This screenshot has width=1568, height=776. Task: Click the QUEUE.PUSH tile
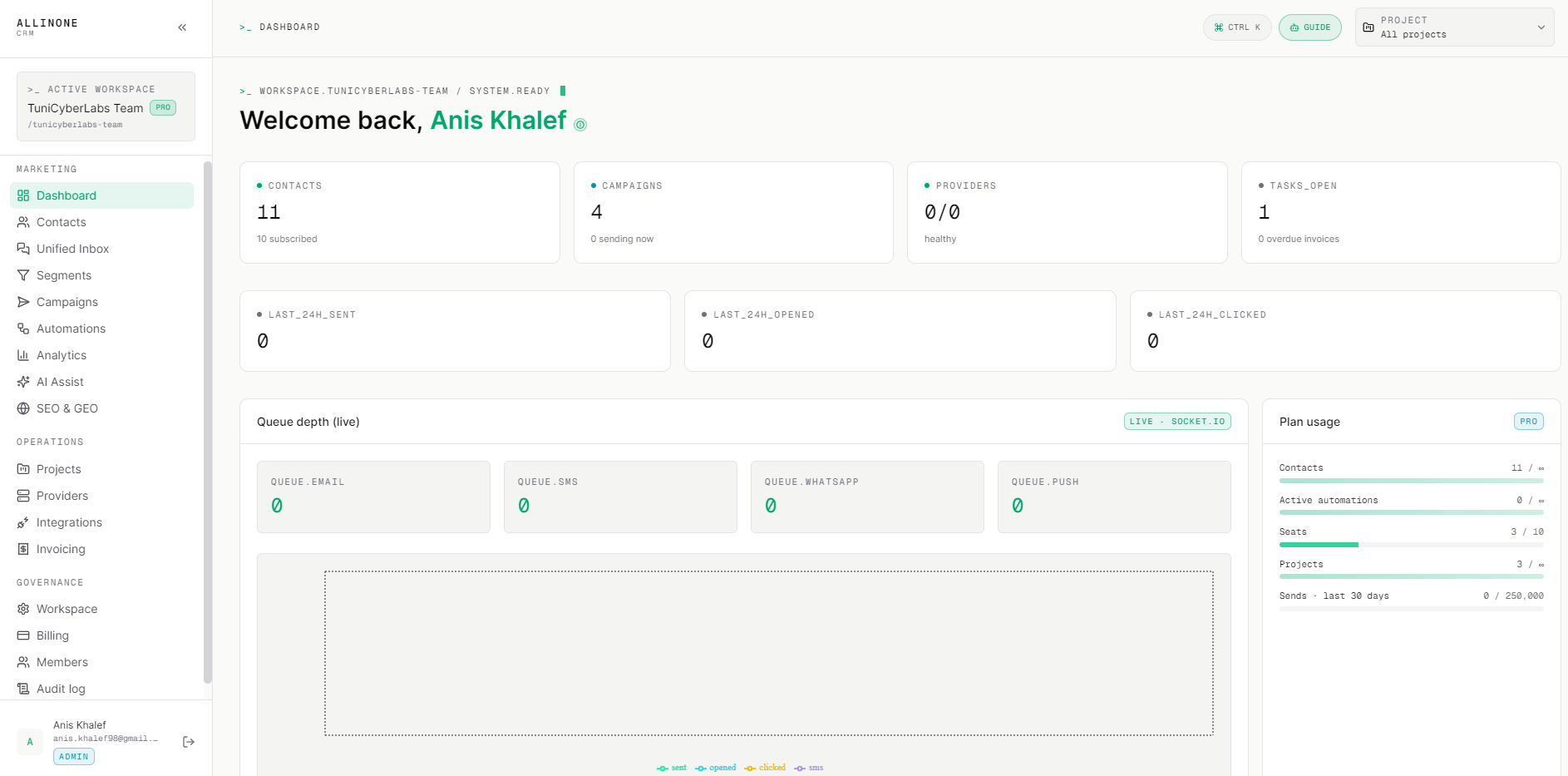point(1114,497)
